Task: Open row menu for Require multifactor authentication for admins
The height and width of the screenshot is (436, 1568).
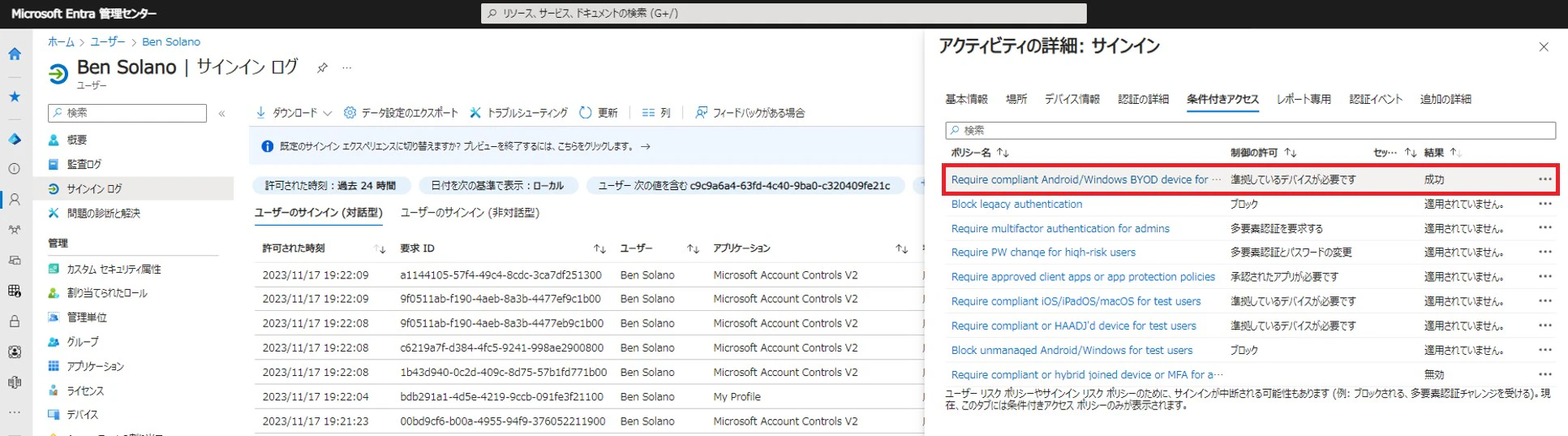Action: 1544,228
